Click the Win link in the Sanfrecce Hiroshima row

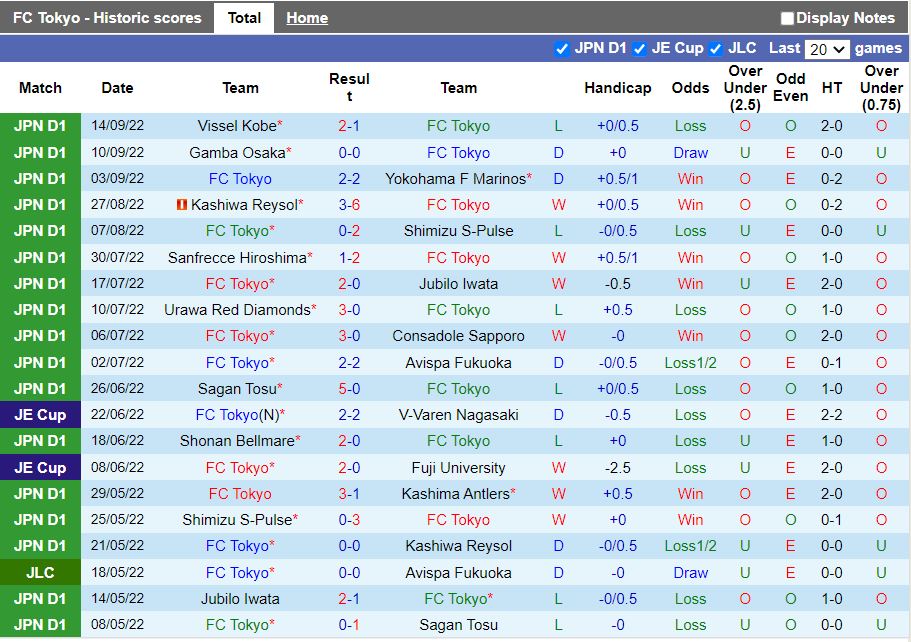pyautogui.click(x=690, y=257)
